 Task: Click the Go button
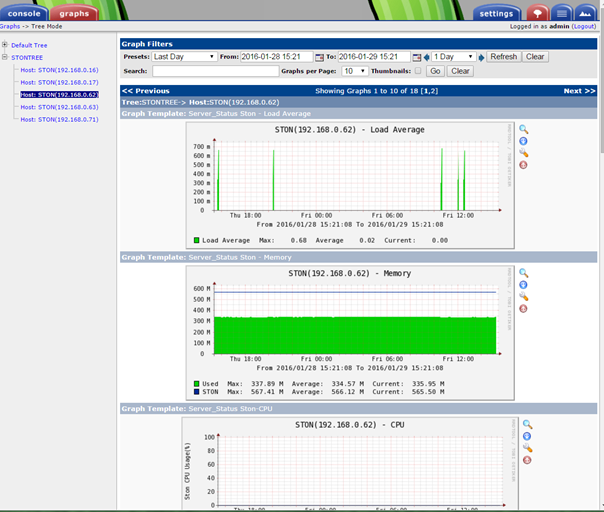coord(435,71)
